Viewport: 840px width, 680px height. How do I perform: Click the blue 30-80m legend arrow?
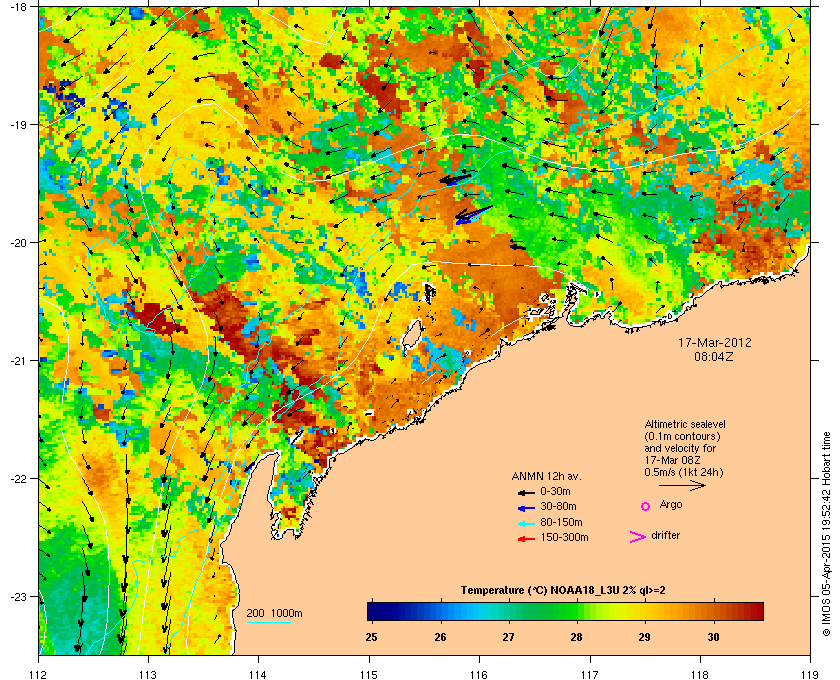526,507
